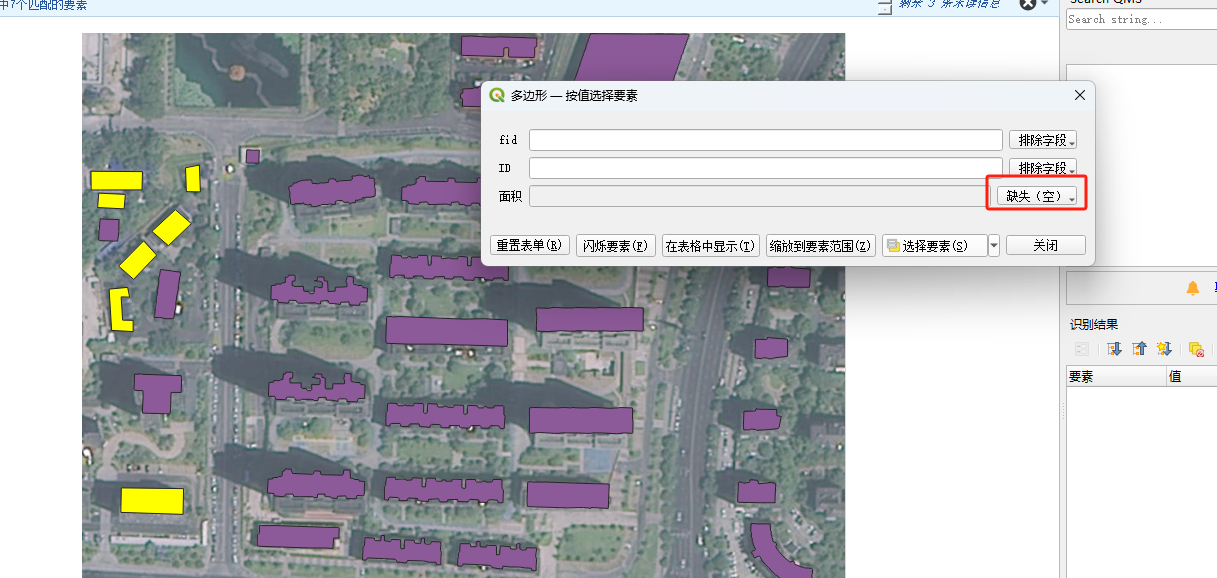This screenshot has height=578, width=1217.
Task: Click 在表格中显示 button
Action: coord(711,246)
